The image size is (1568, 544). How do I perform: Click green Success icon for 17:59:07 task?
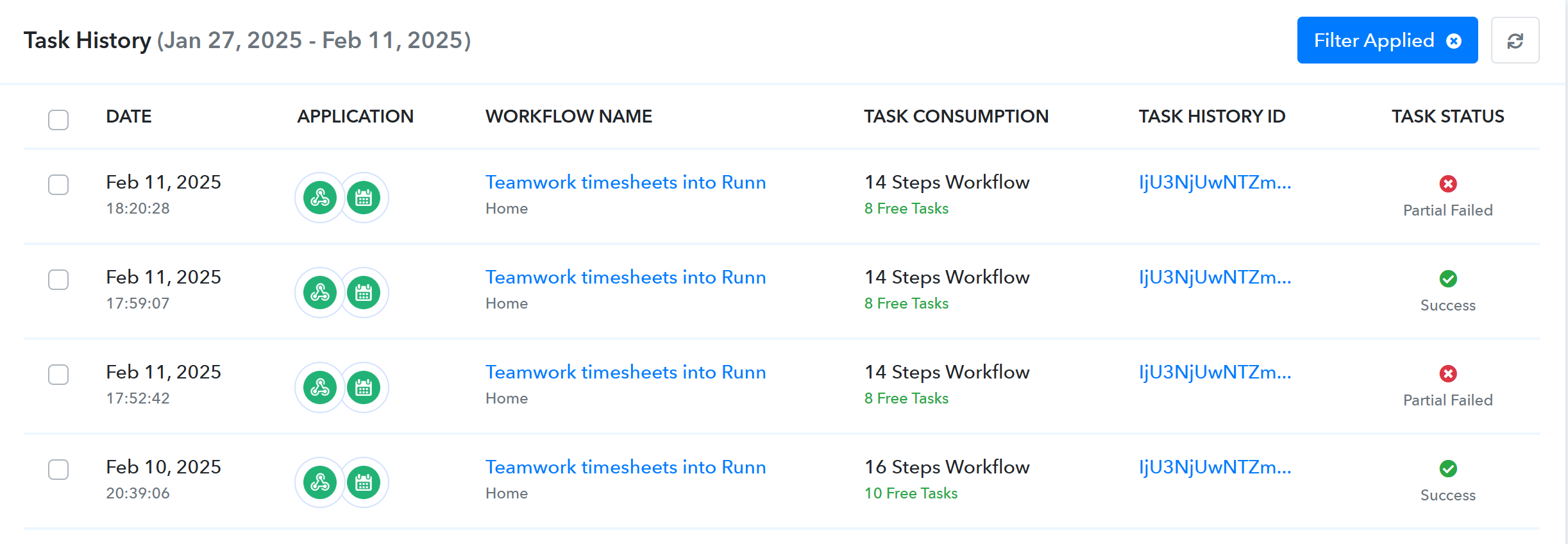click(x=1448, y=279)
